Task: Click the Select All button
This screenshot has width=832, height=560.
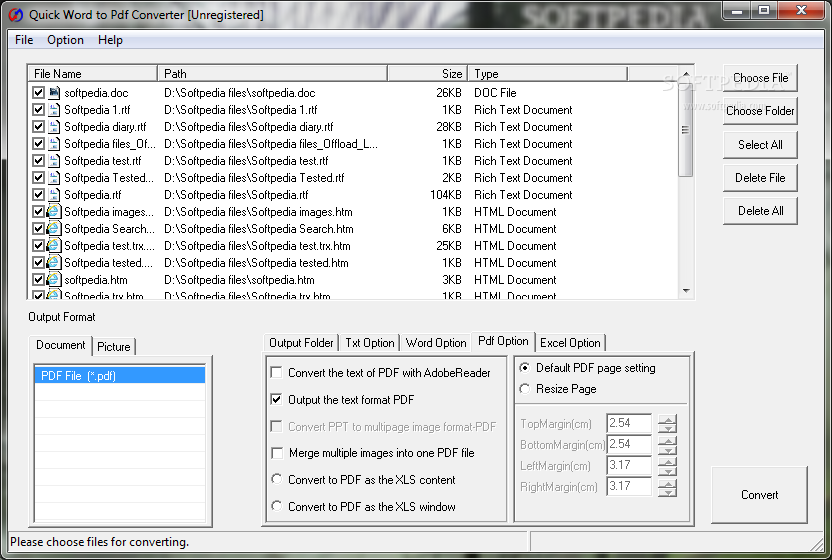Action: (760, 144)
